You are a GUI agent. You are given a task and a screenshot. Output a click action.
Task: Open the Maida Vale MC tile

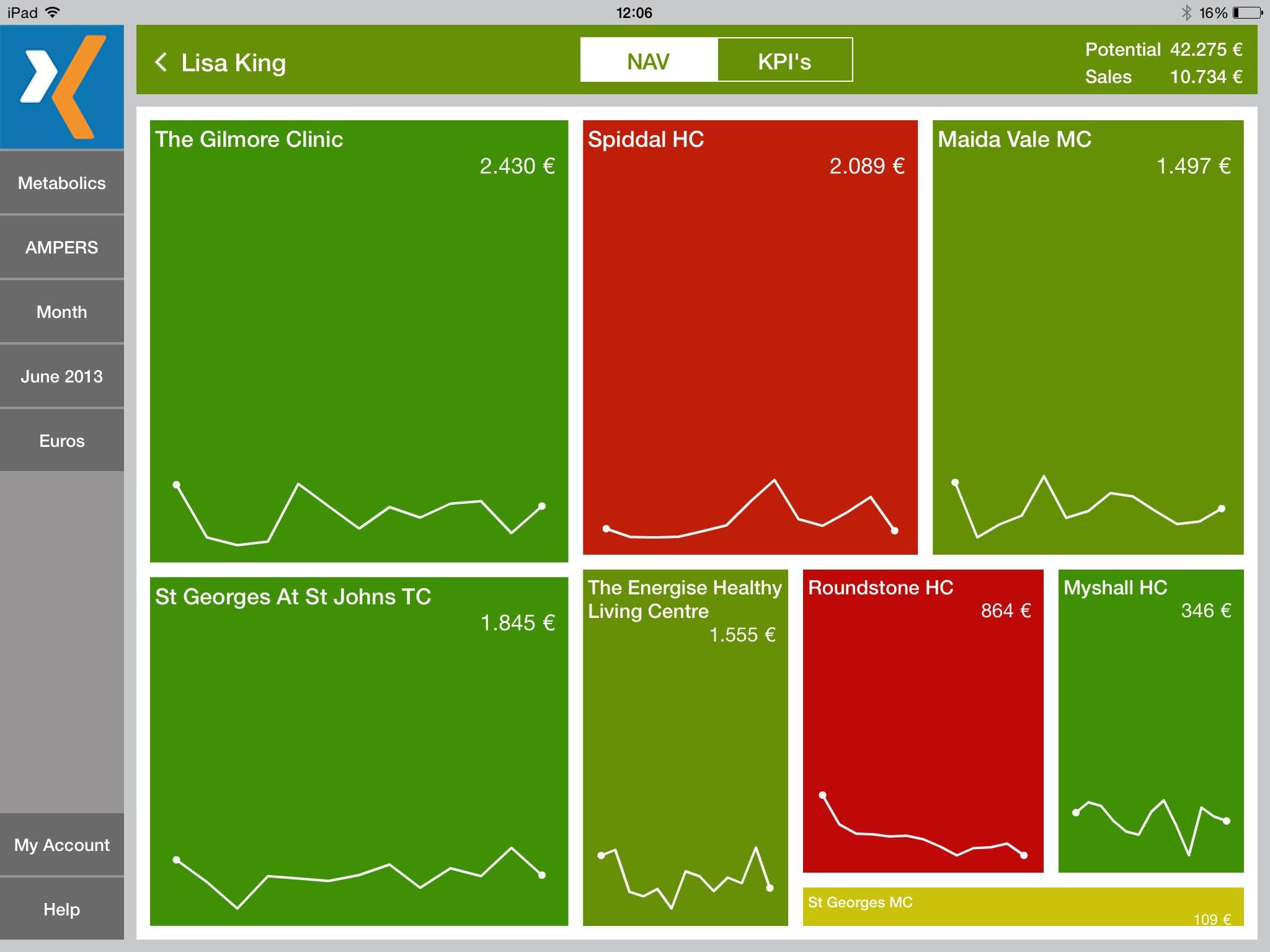[x=1088, y=338]
